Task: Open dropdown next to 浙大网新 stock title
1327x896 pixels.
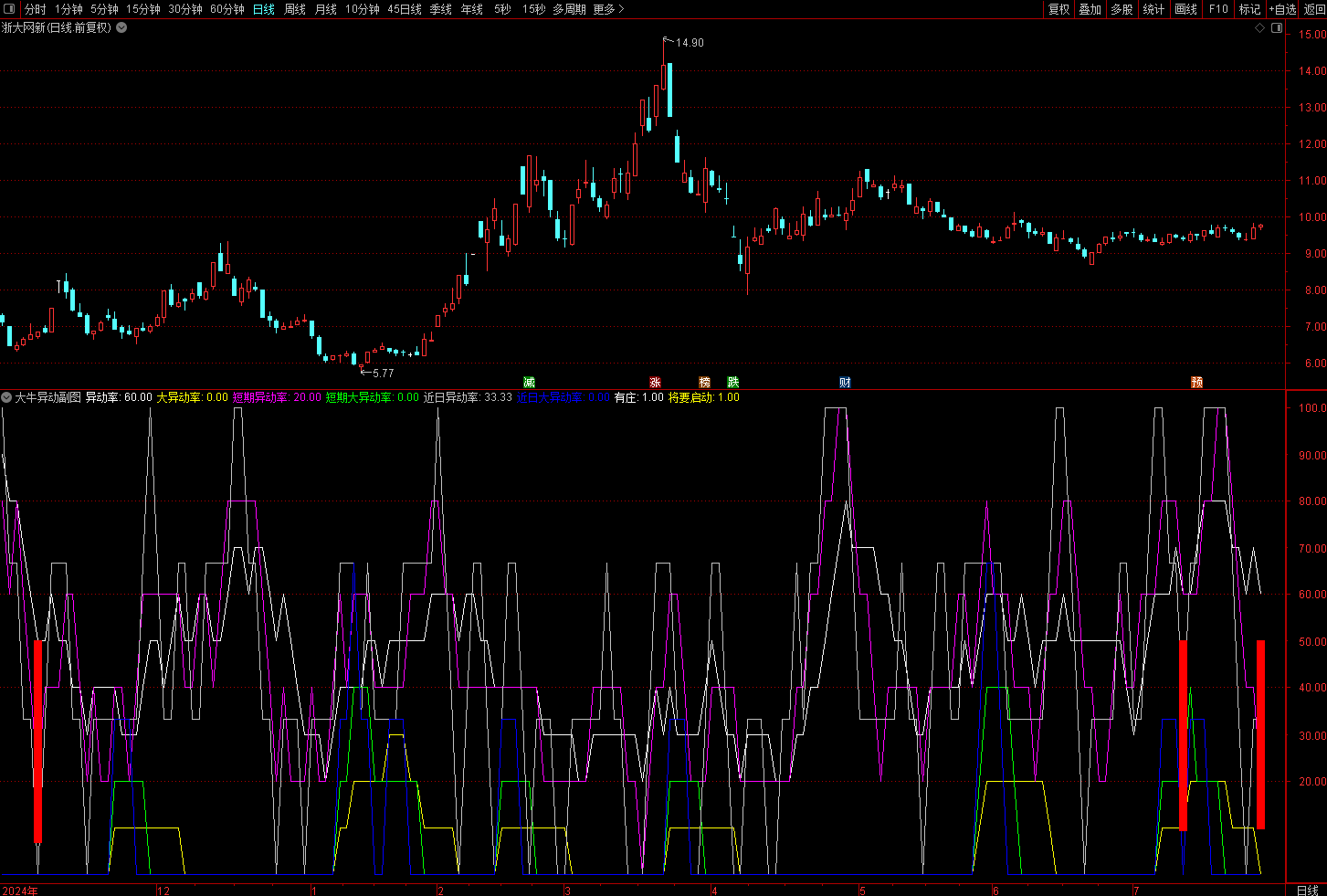Action: 121,28
